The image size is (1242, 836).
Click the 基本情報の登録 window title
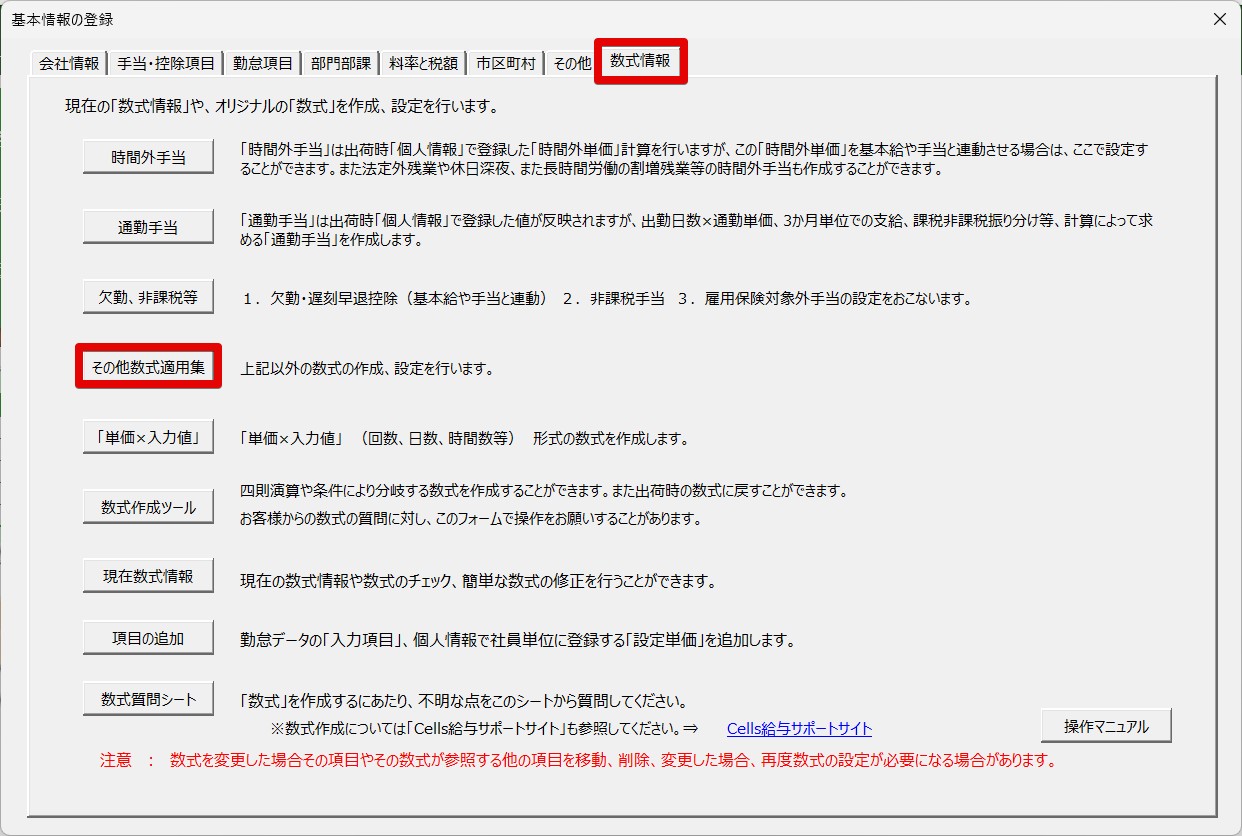(62, 20)
